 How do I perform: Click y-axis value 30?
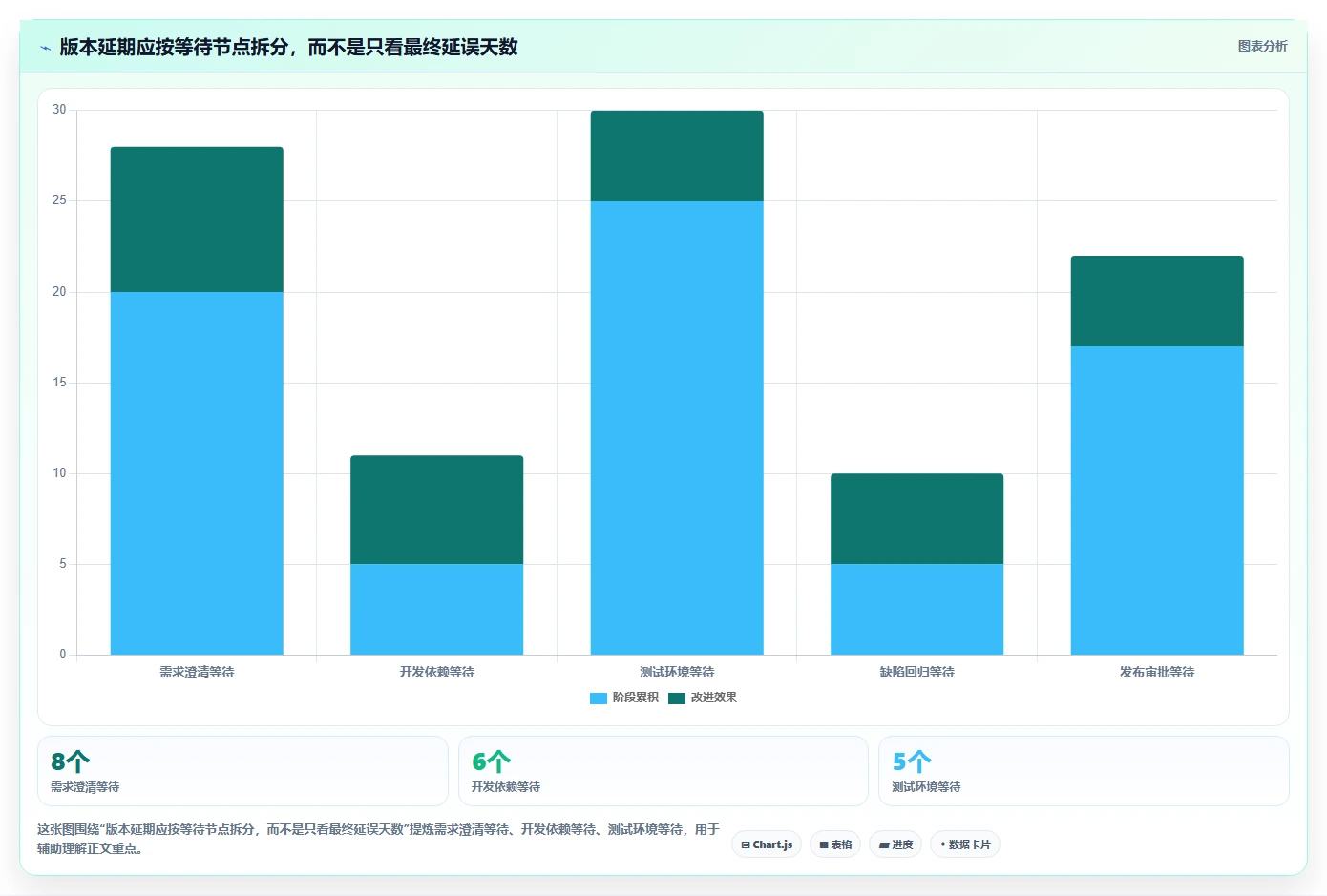coord(59,110)
